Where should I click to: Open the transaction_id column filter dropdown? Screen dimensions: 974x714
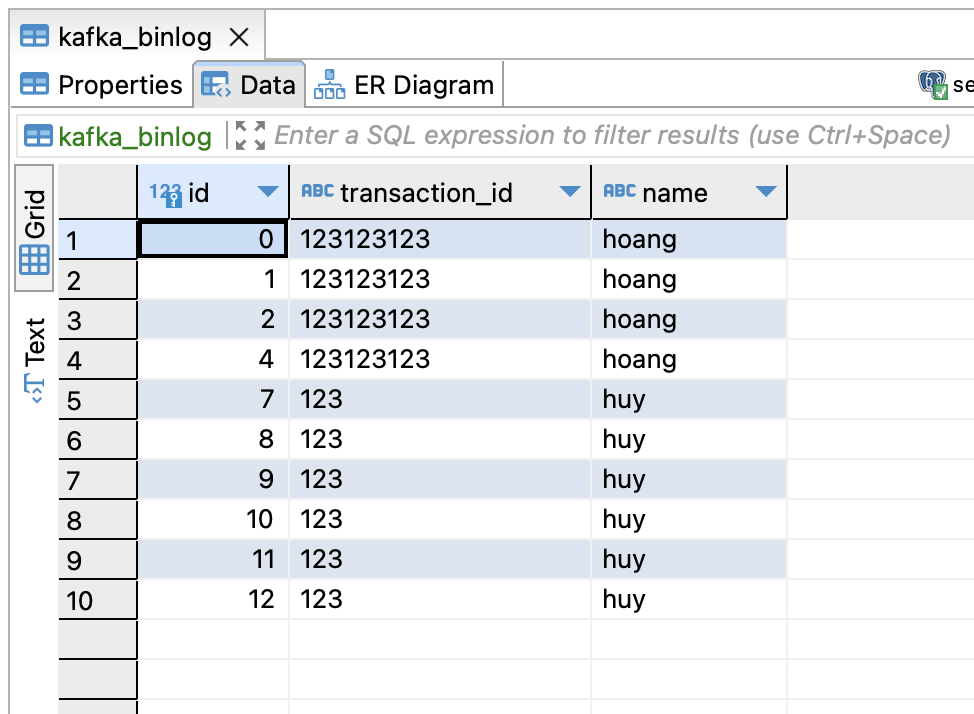pos(570,191)
